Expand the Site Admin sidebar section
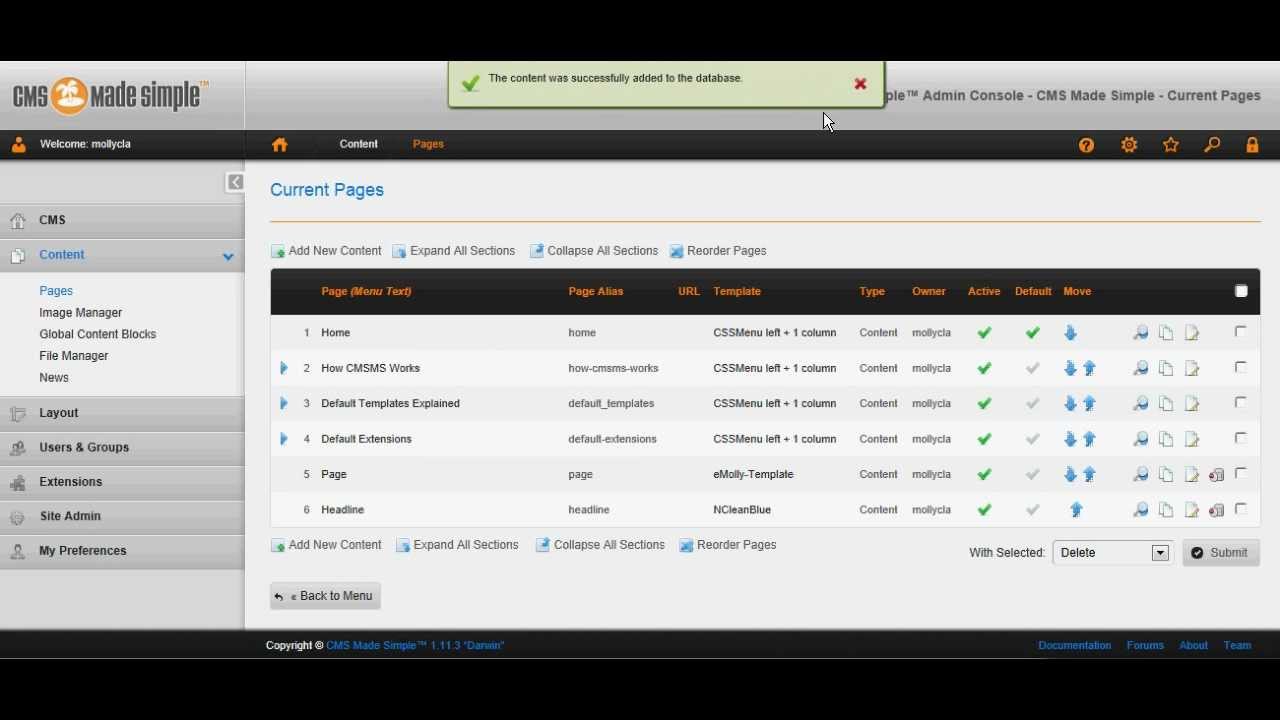 [x=122, y=516]
